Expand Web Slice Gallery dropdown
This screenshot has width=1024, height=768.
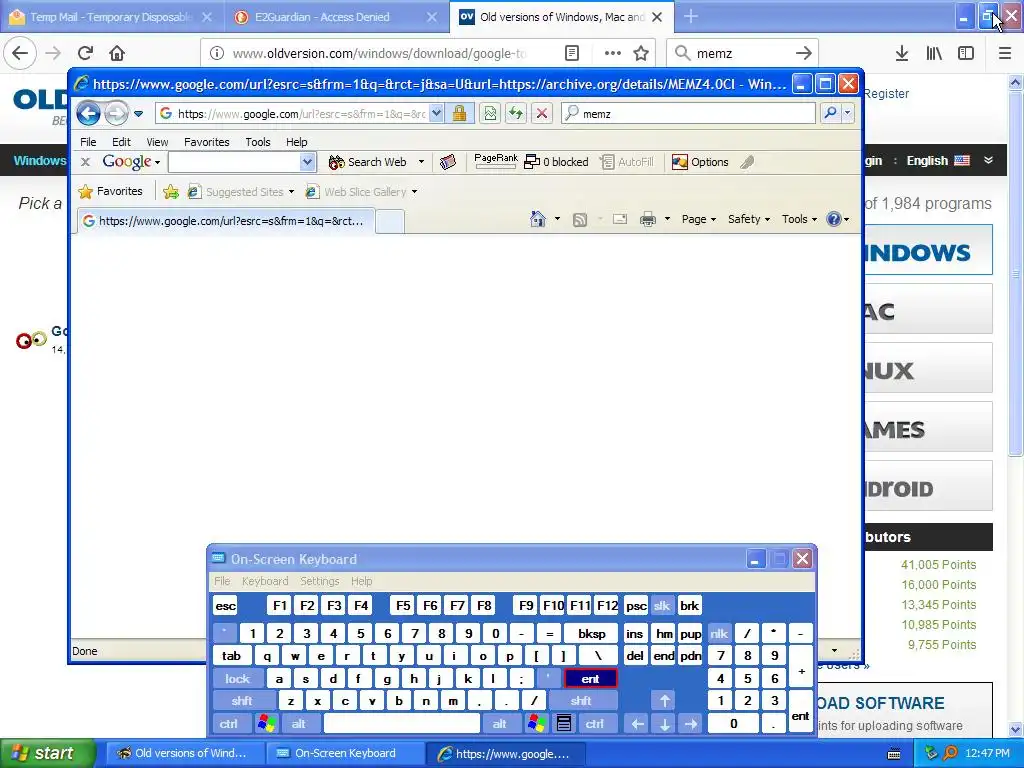(x=414, y=192)
